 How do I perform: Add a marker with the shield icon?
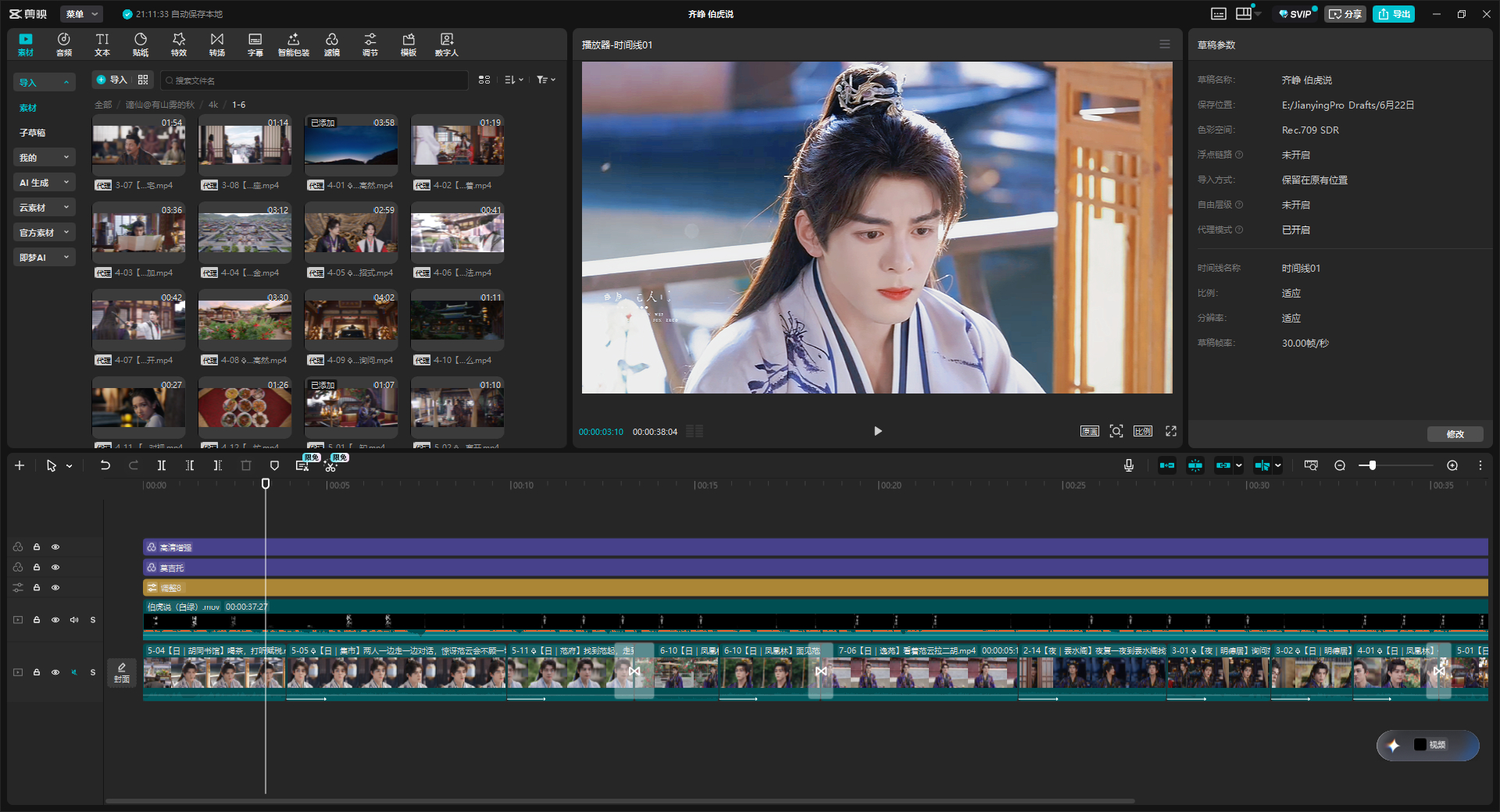point(274,465)
